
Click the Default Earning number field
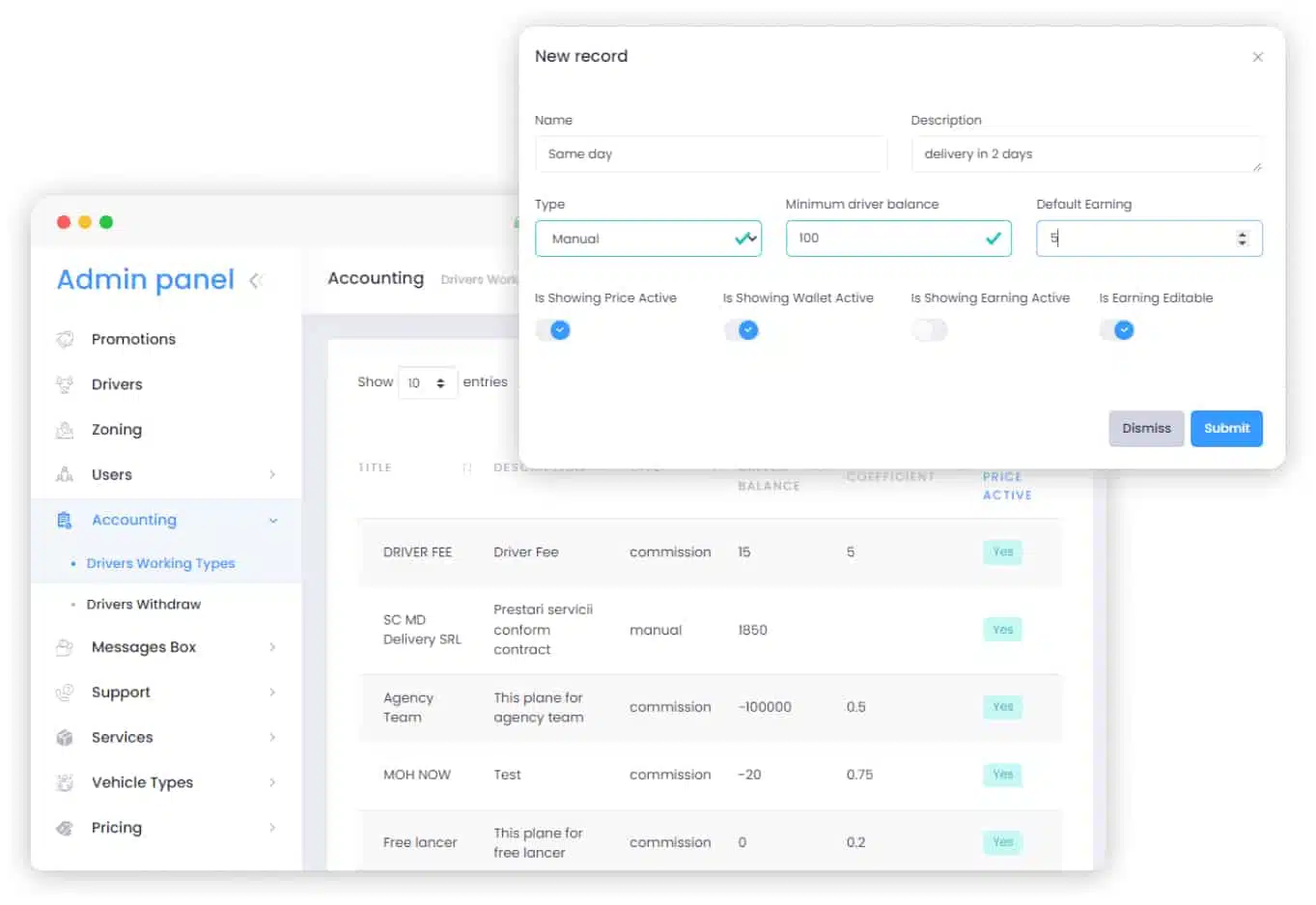[x=1149, y=239]
